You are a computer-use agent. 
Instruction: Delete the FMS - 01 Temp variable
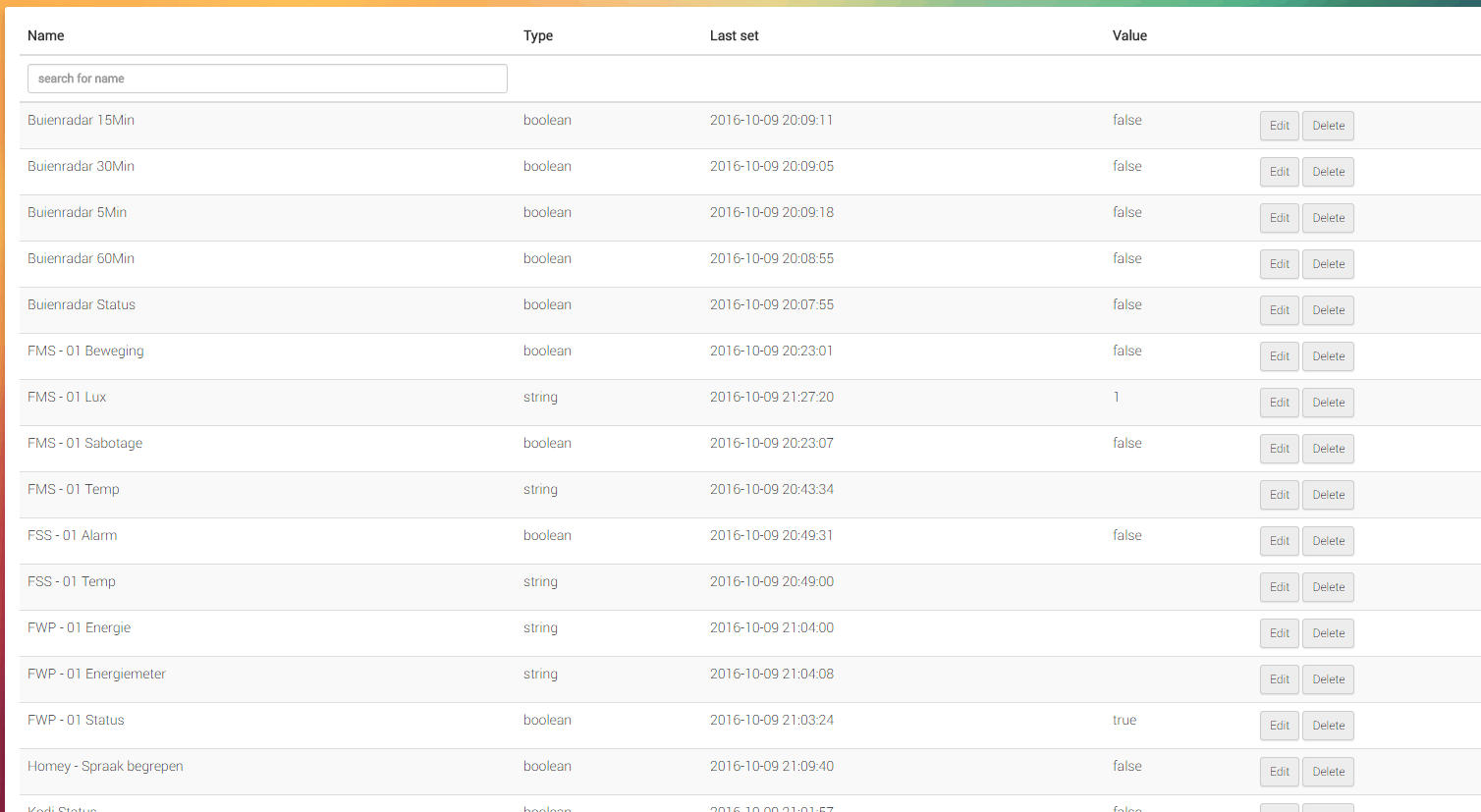click(1329, 495)
